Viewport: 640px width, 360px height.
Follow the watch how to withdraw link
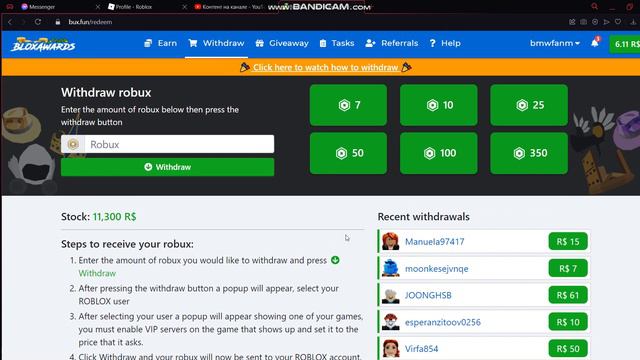325,67
